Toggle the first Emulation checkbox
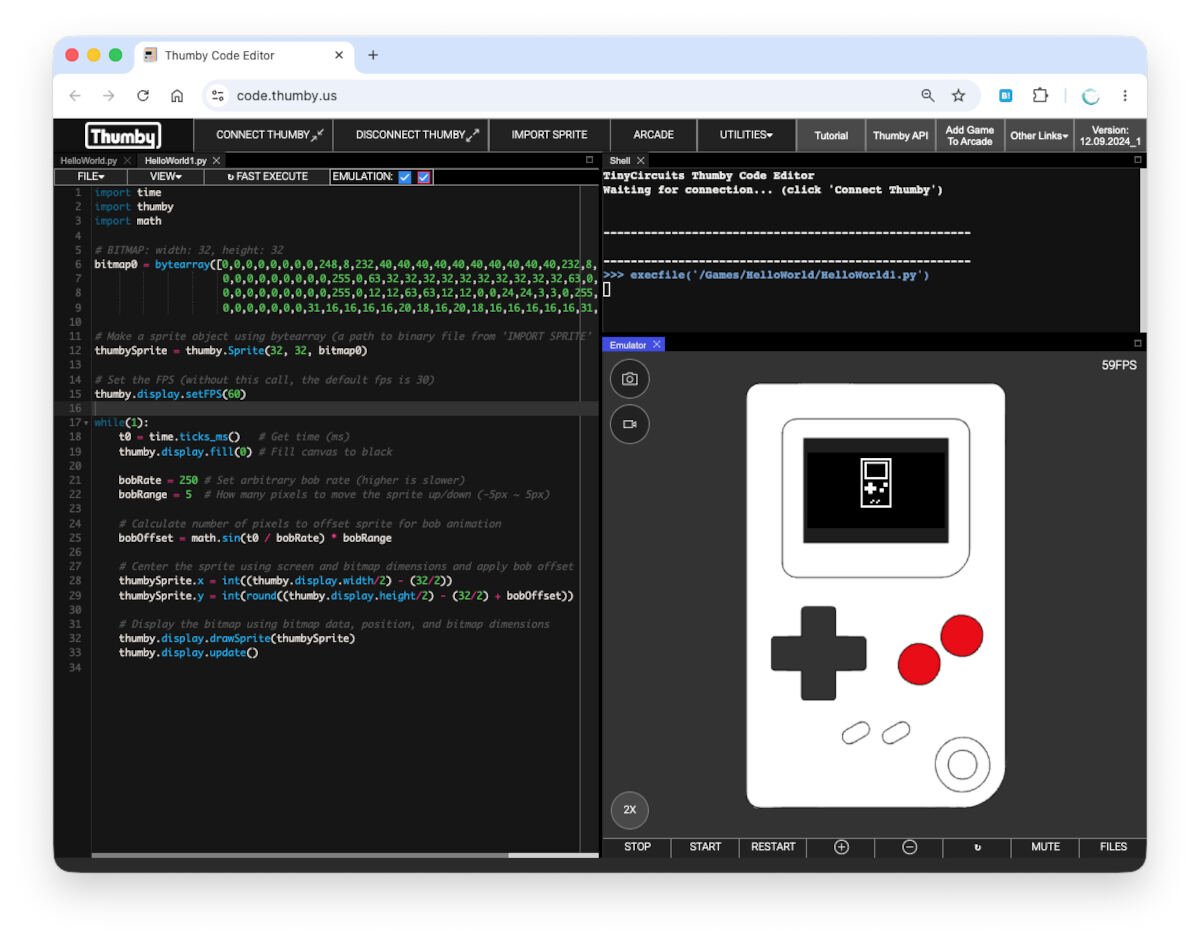Screen dimensions: 1200x943 point(405,177)
